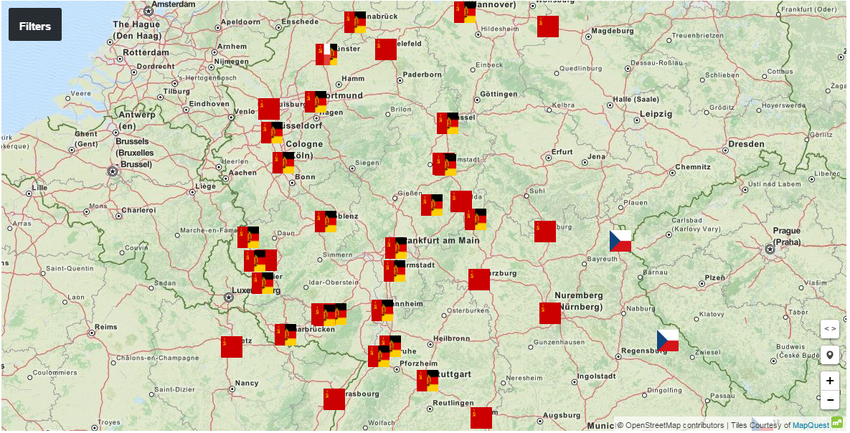Image resolution: width=850 pixels, height=433 pixels.
Task: Select the red flag marker near Magdeburg
Action: pyautogui.click(x=548, y=27)
